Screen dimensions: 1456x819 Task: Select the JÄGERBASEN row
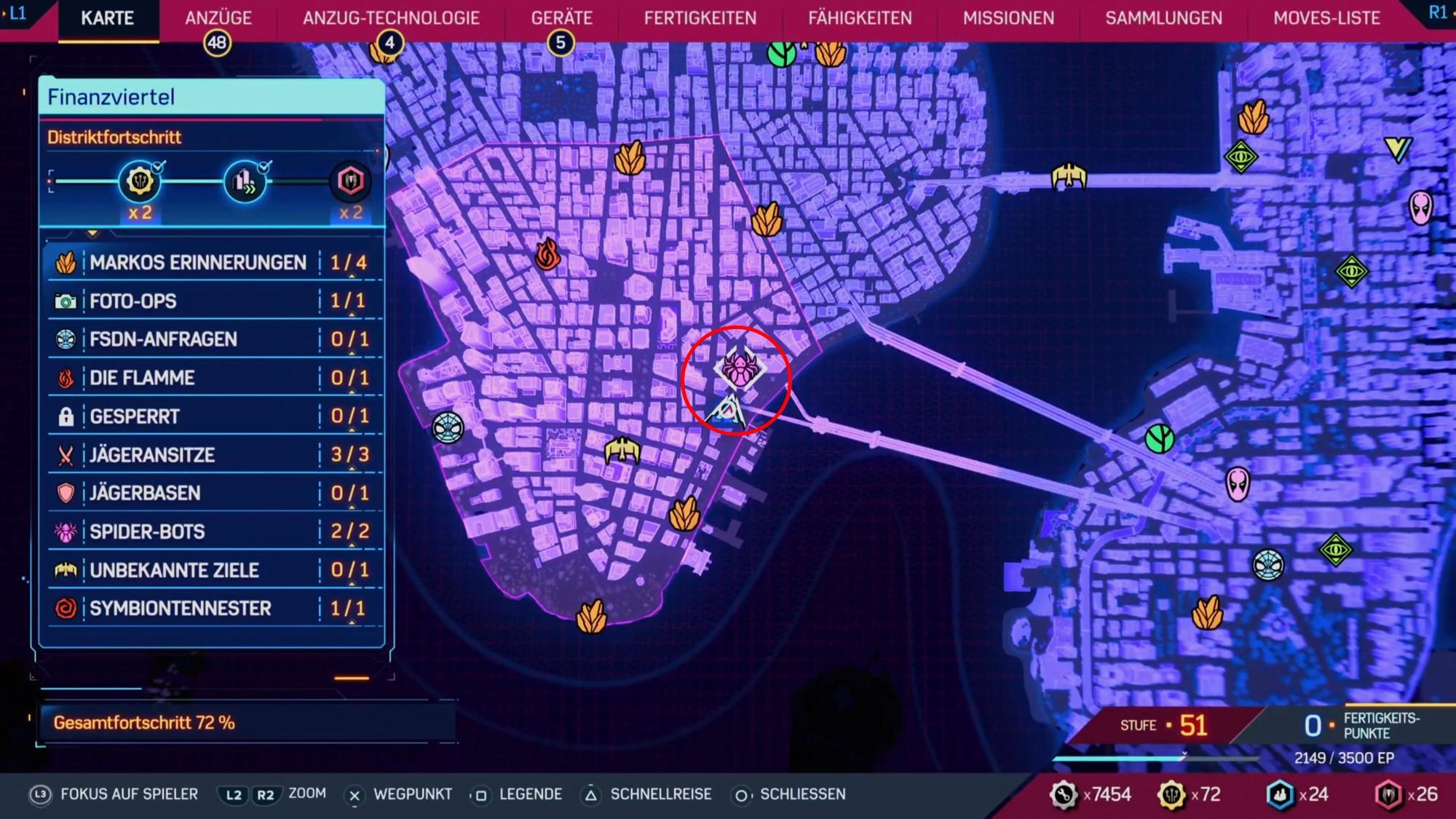click(214, 493)
